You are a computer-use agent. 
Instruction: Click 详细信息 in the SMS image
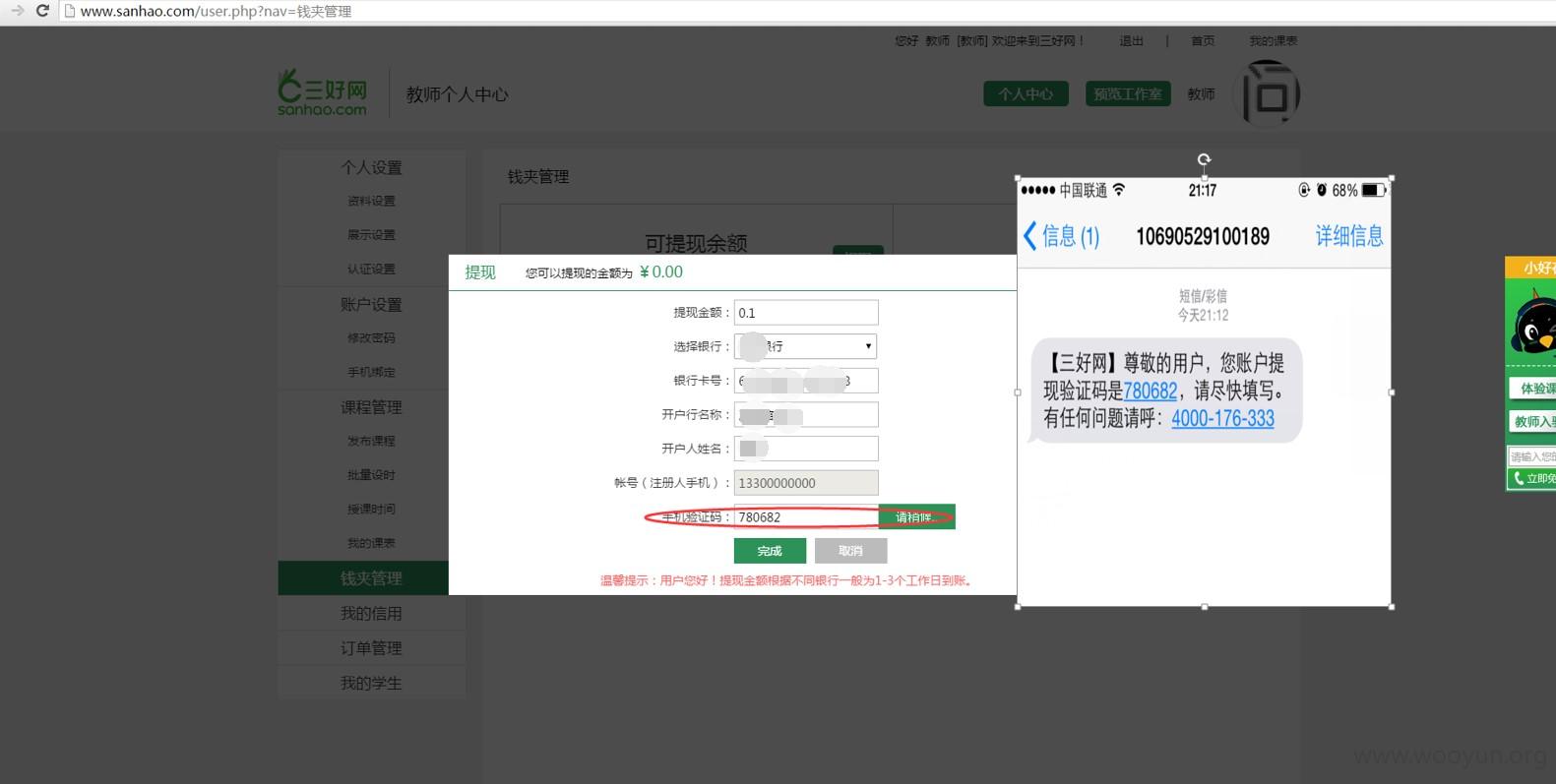1349,236
